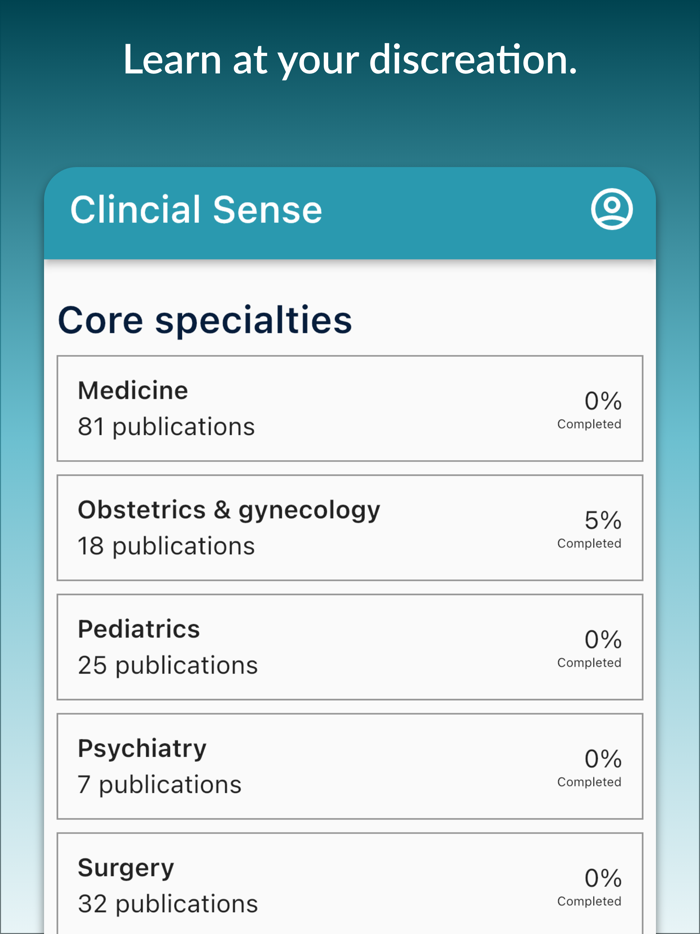This screenshot has height=934, width=700.
Task: Click the Learn at your discreation heading
Action: [x=350, y=60]
